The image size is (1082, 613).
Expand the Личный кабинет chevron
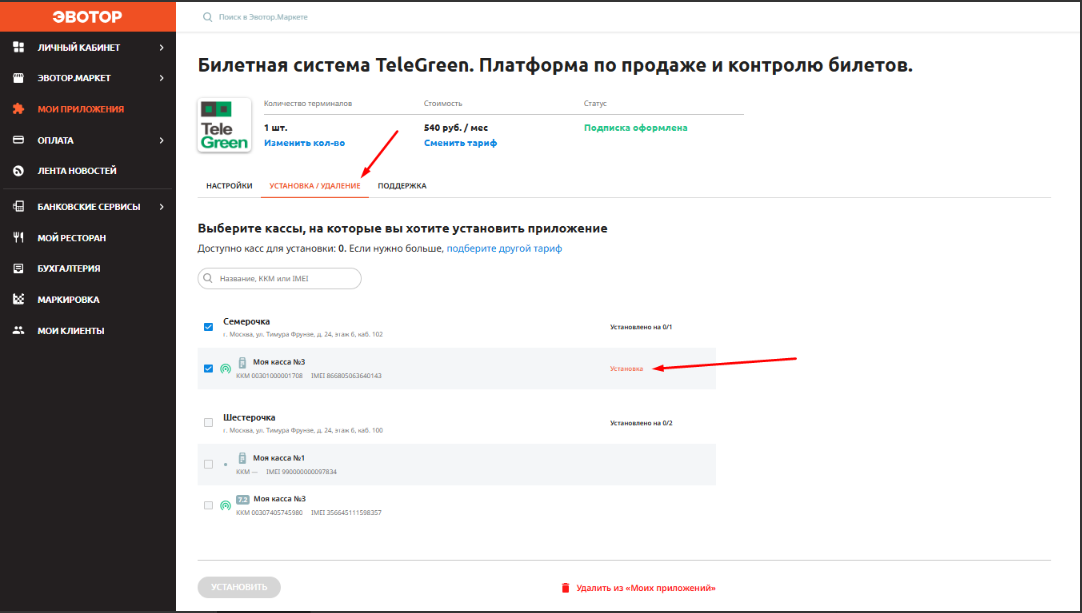161,47
